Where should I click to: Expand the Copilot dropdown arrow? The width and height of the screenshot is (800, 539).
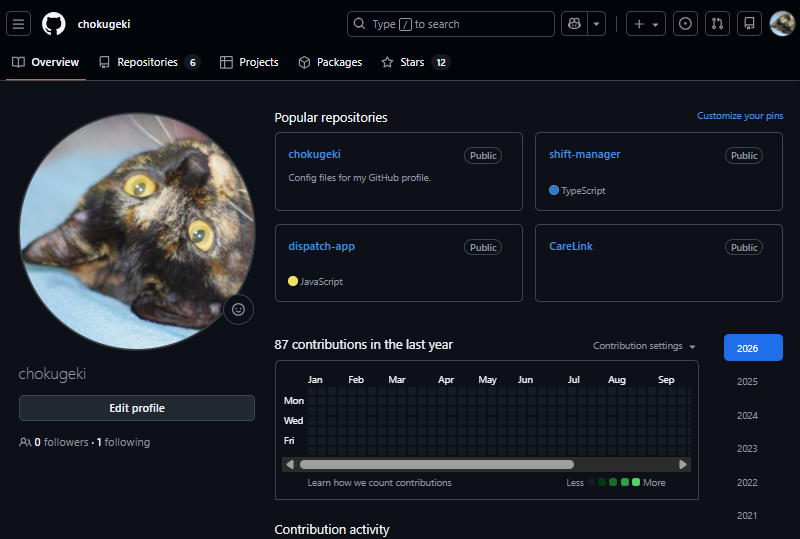coord(597,24)
